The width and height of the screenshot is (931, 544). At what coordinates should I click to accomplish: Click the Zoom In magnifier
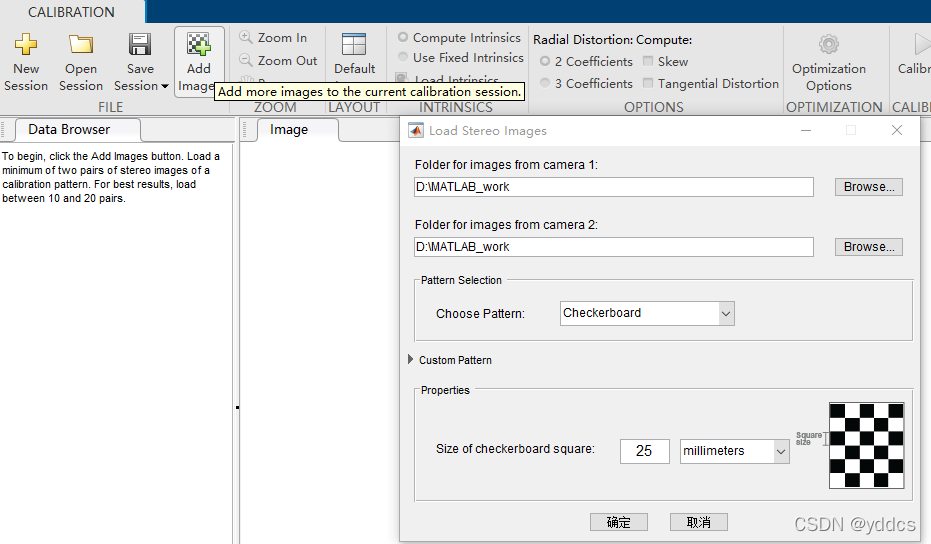click(x=245, y=37)
